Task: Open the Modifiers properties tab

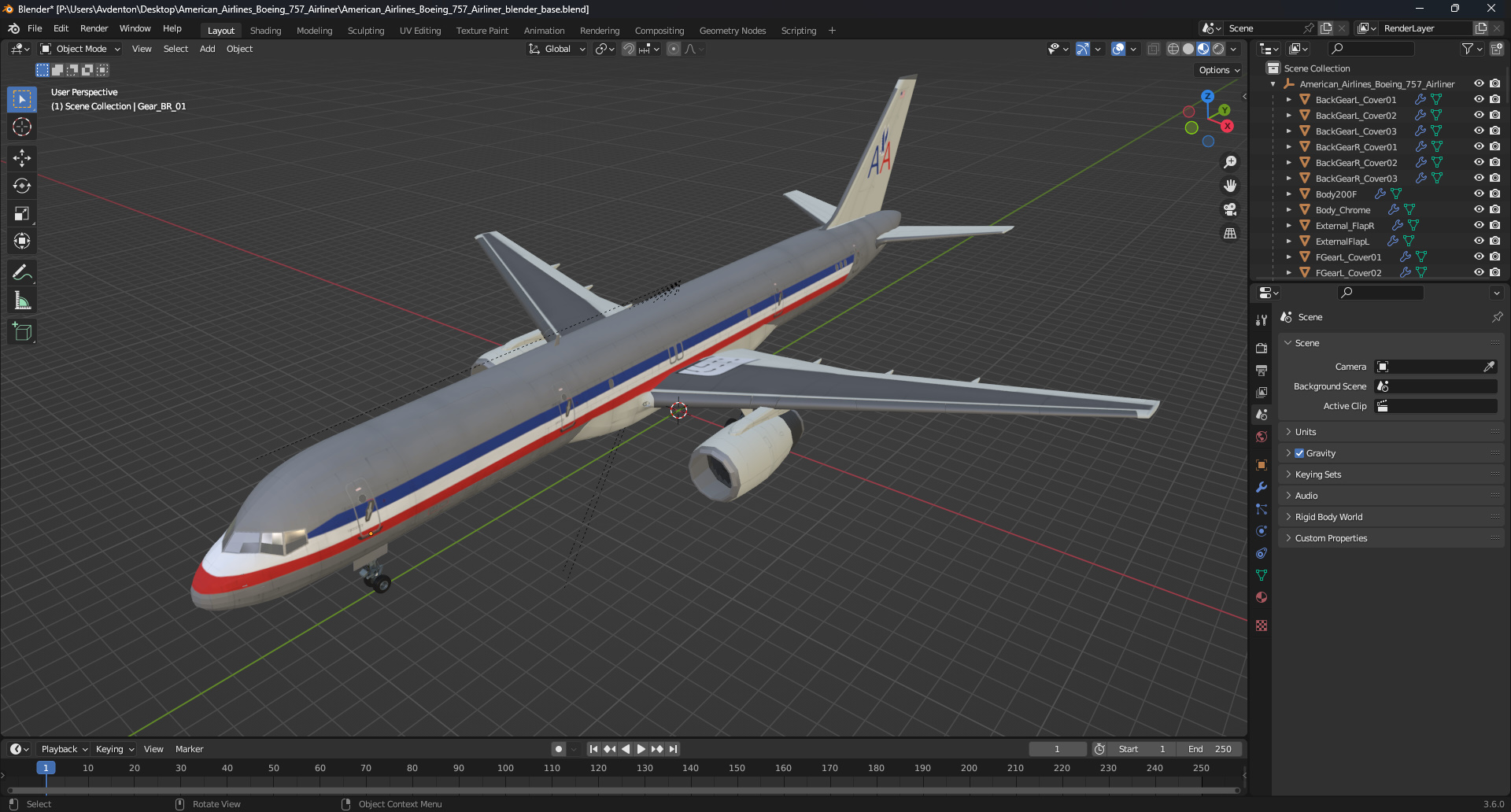Action: pyautogui.click(x=1262, y=487)
